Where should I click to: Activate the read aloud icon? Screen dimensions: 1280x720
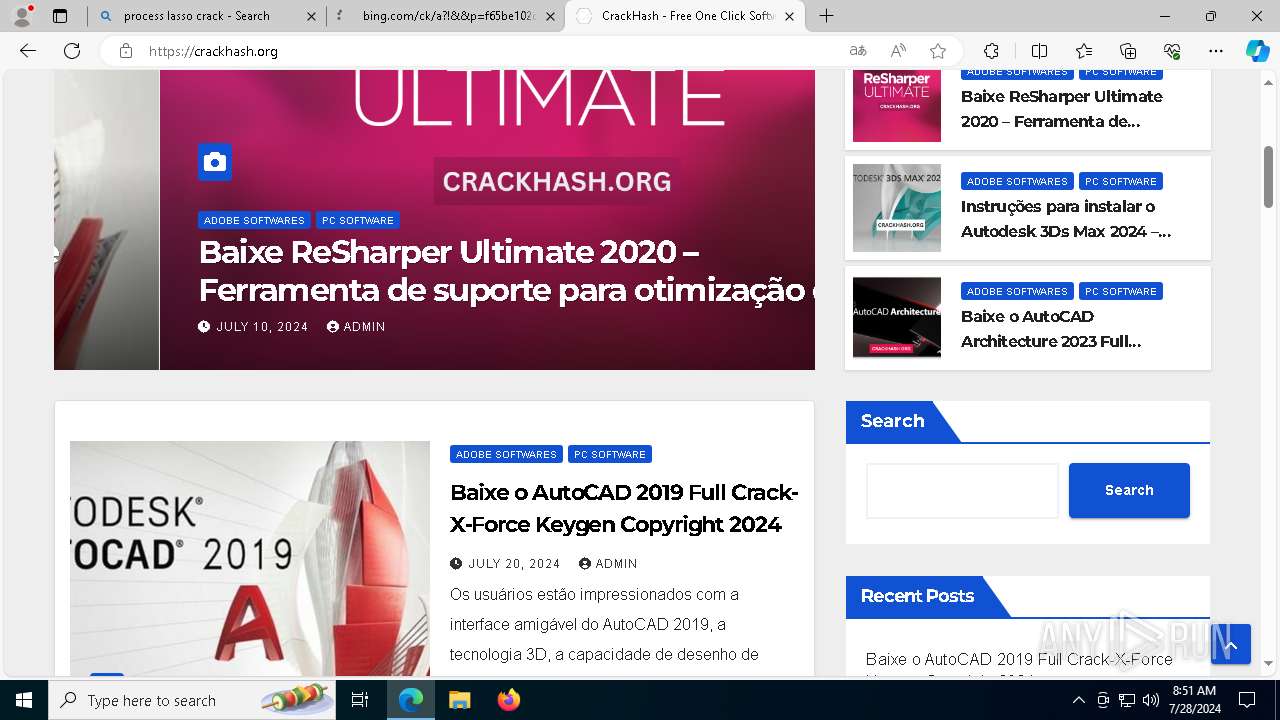pos(898,51)
